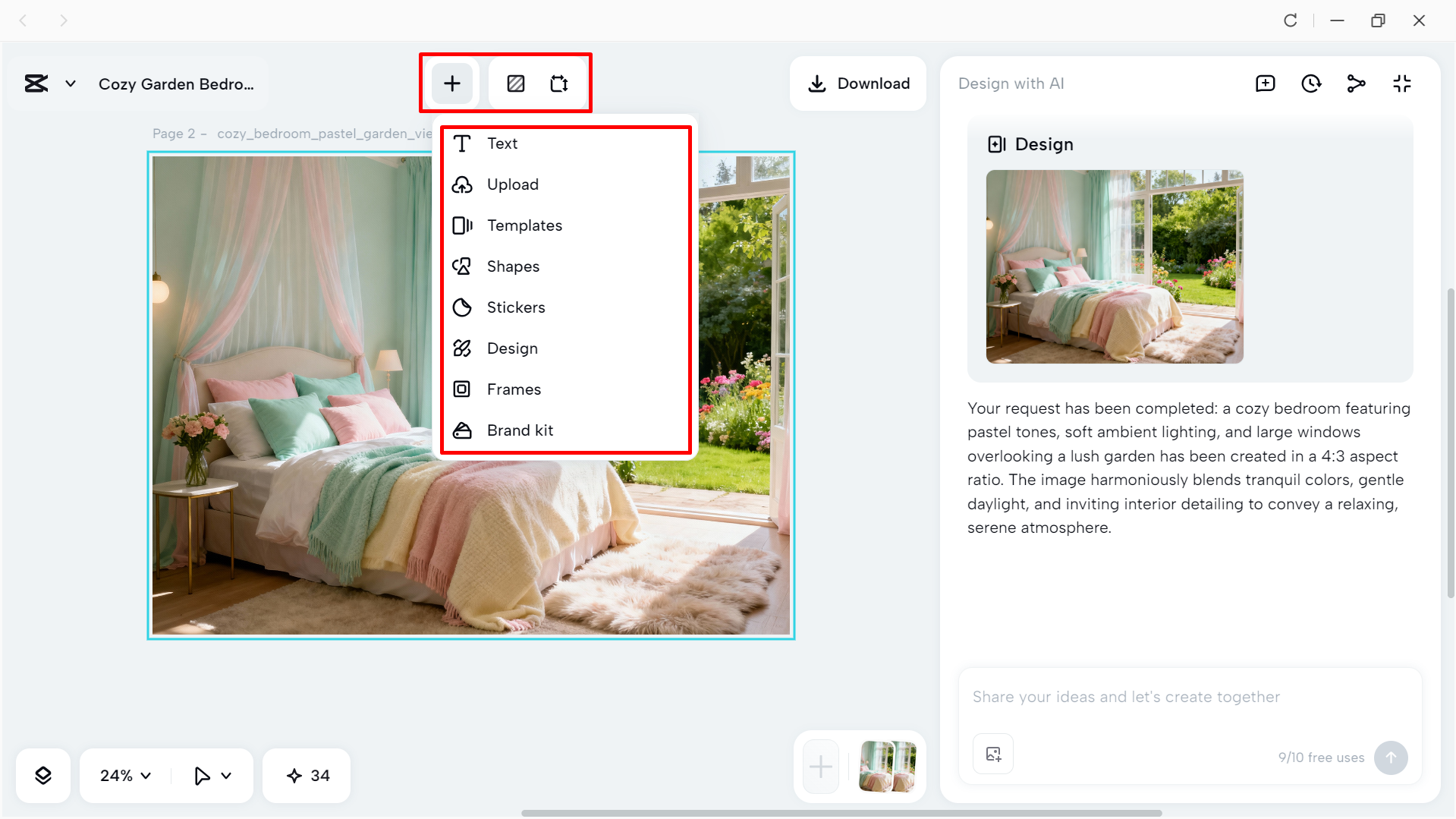Select the Upload option in the add menu
This screenshot has height=819, width=1456.
click(x=512, y=184)
